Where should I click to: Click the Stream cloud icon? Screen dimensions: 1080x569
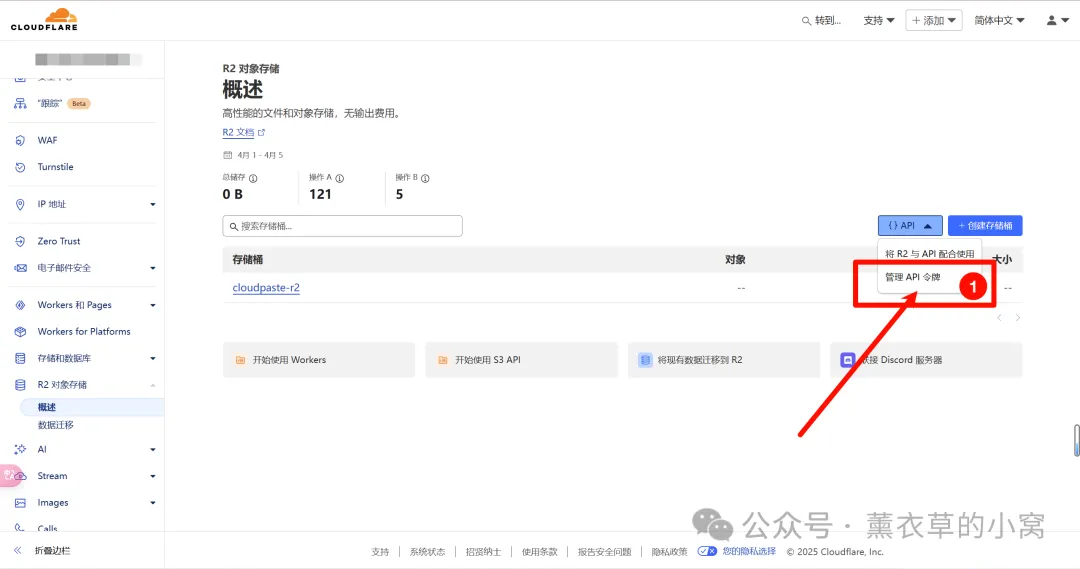[20, 476]
